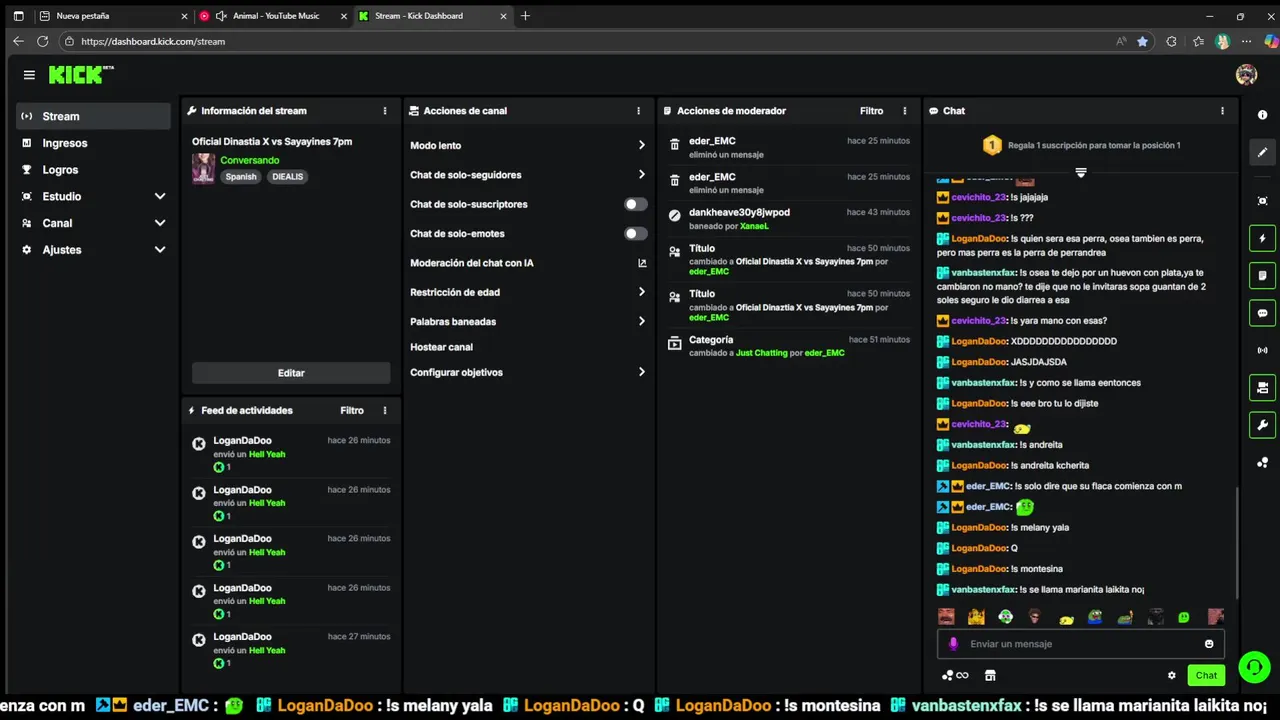Open a new browser tab with plus button

coord(525,16)
